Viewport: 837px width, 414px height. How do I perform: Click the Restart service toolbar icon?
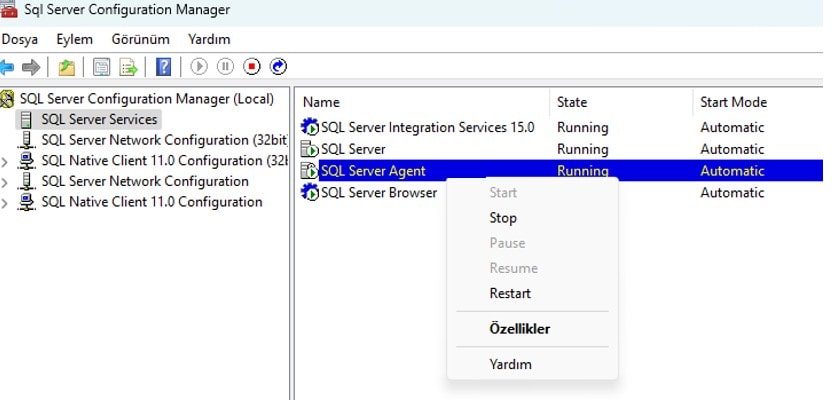point(279,67)
